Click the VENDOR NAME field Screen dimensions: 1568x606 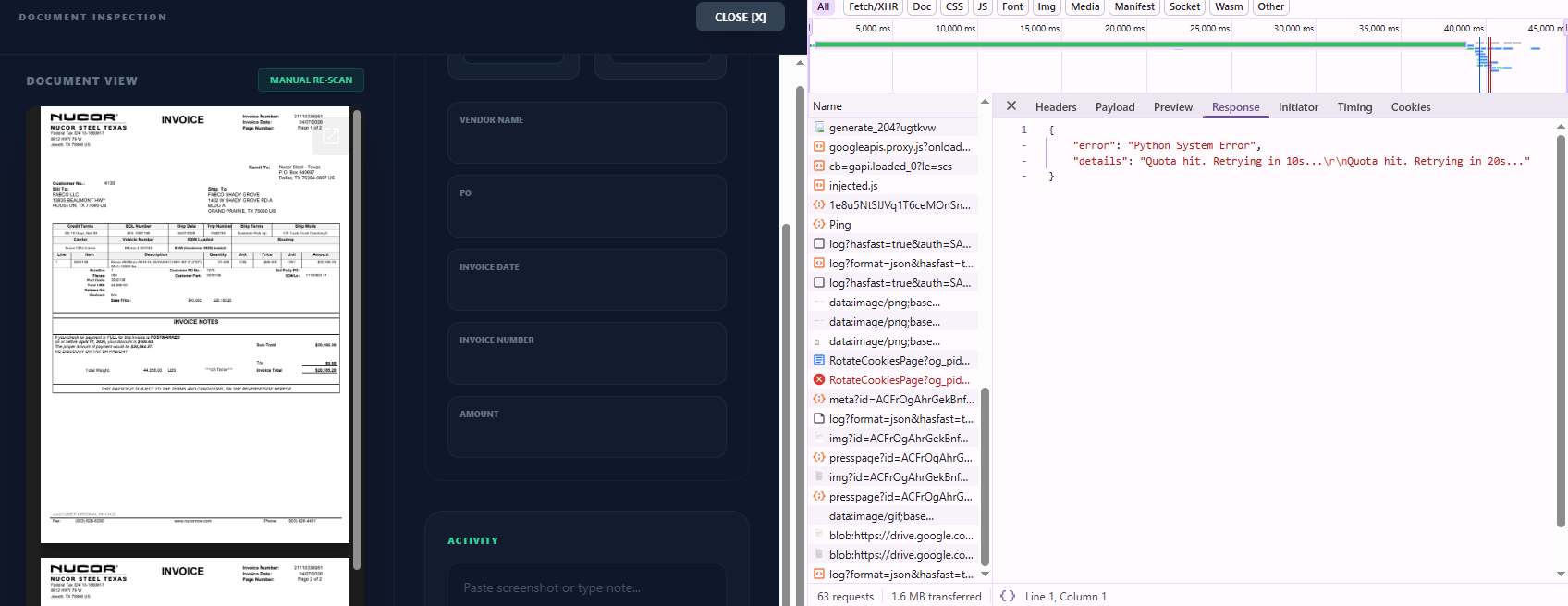pos(587,132)
